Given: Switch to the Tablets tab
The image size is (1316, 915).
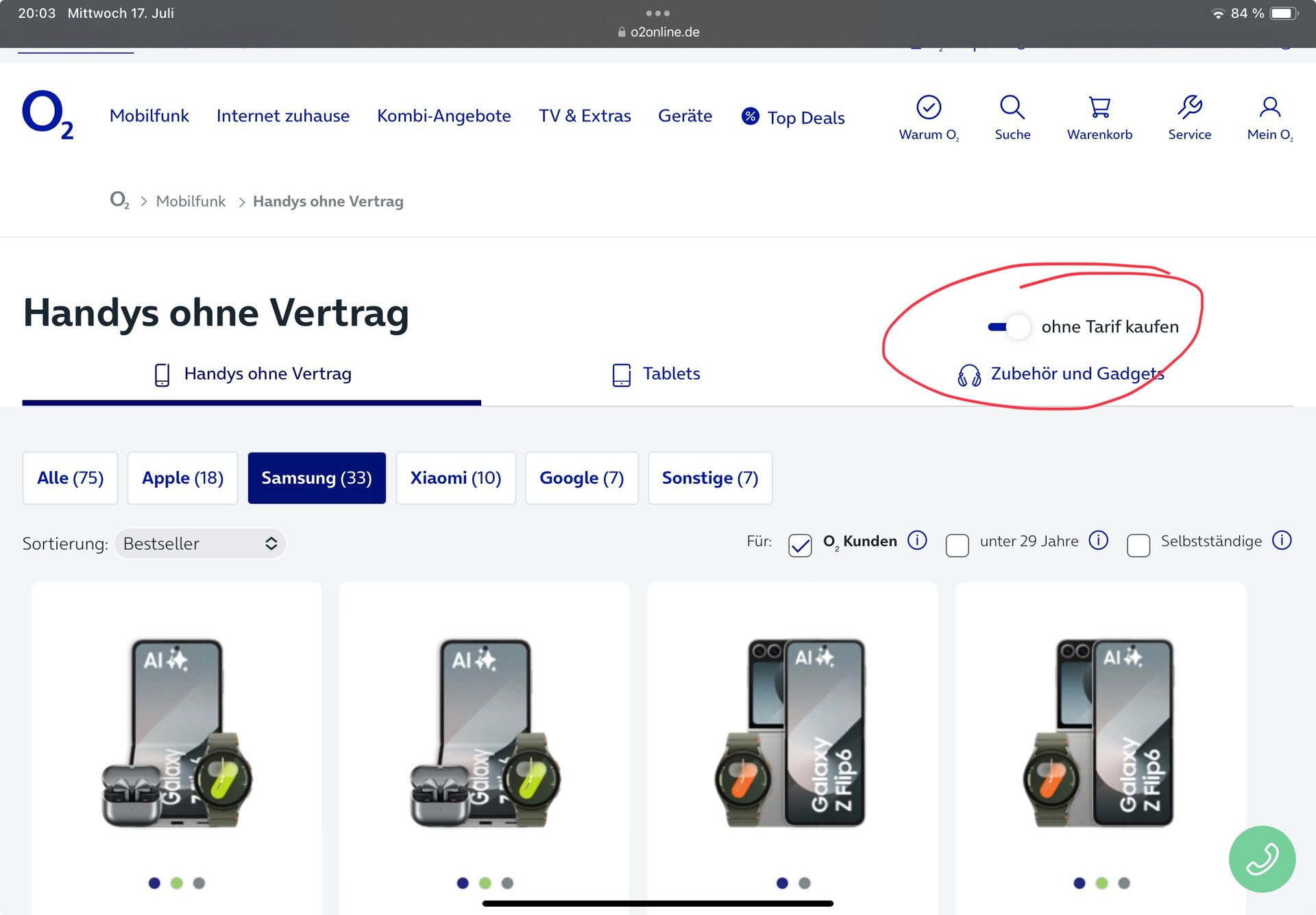Looking at the screenshot, I should coord(656,374).
